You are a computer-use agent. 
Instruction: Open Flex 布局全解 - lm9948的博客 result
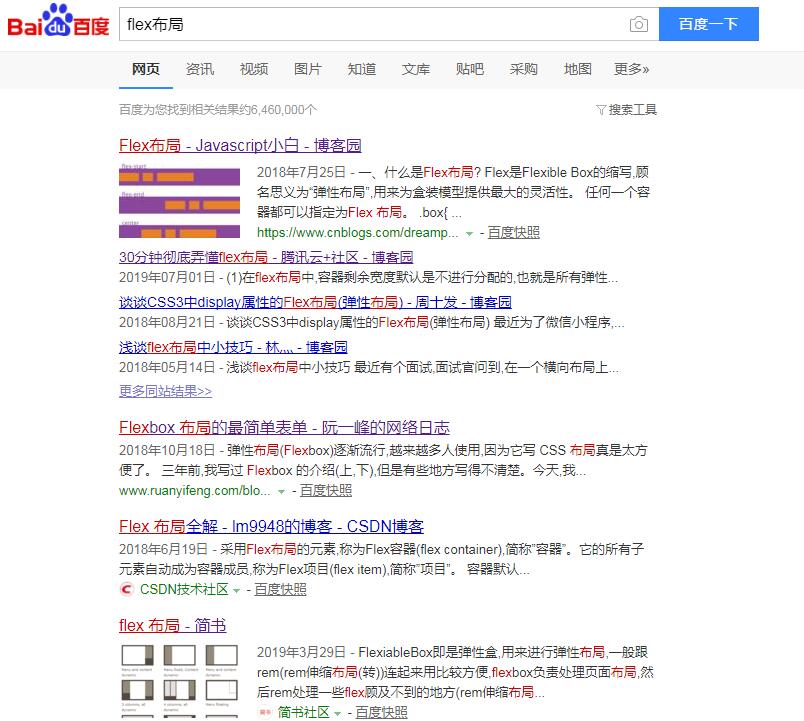271,527
